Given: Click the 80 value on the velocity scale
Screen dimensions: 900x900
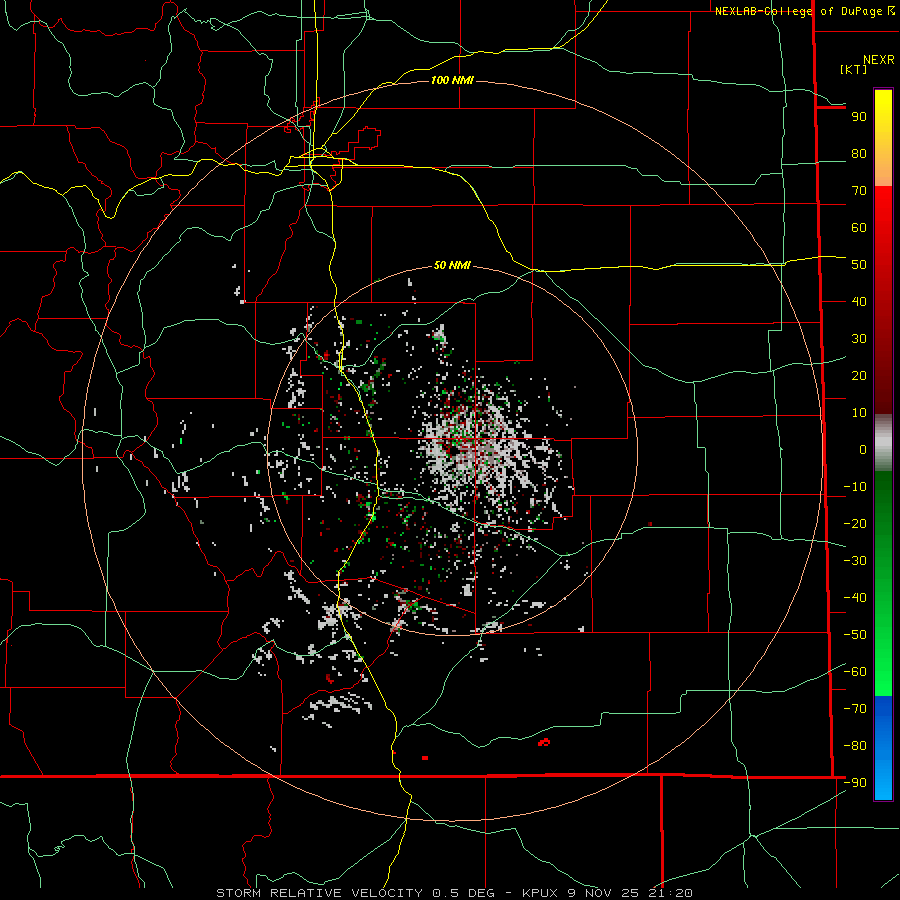Looking at the screenshot, I should 859,153.
